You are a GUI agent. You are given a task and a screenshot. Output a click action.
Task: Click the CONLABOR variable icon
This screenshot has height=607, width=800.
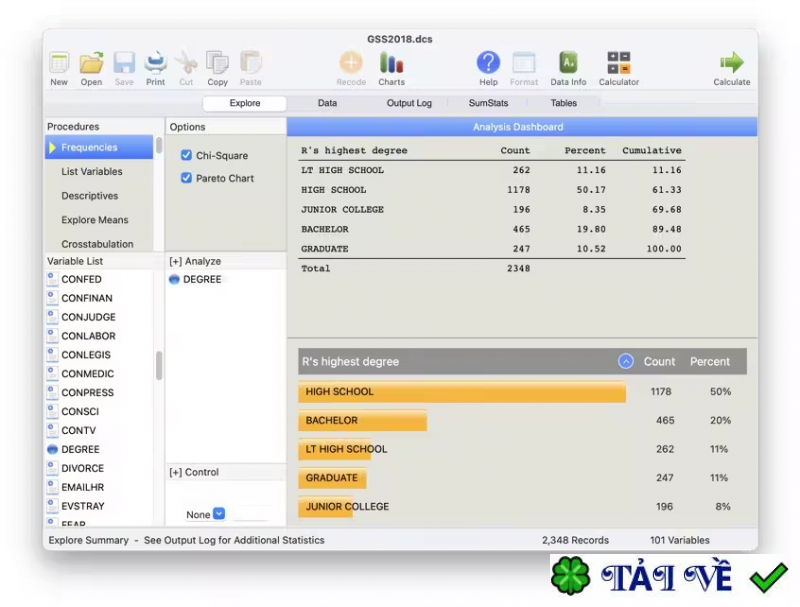[x=52, y=336]
